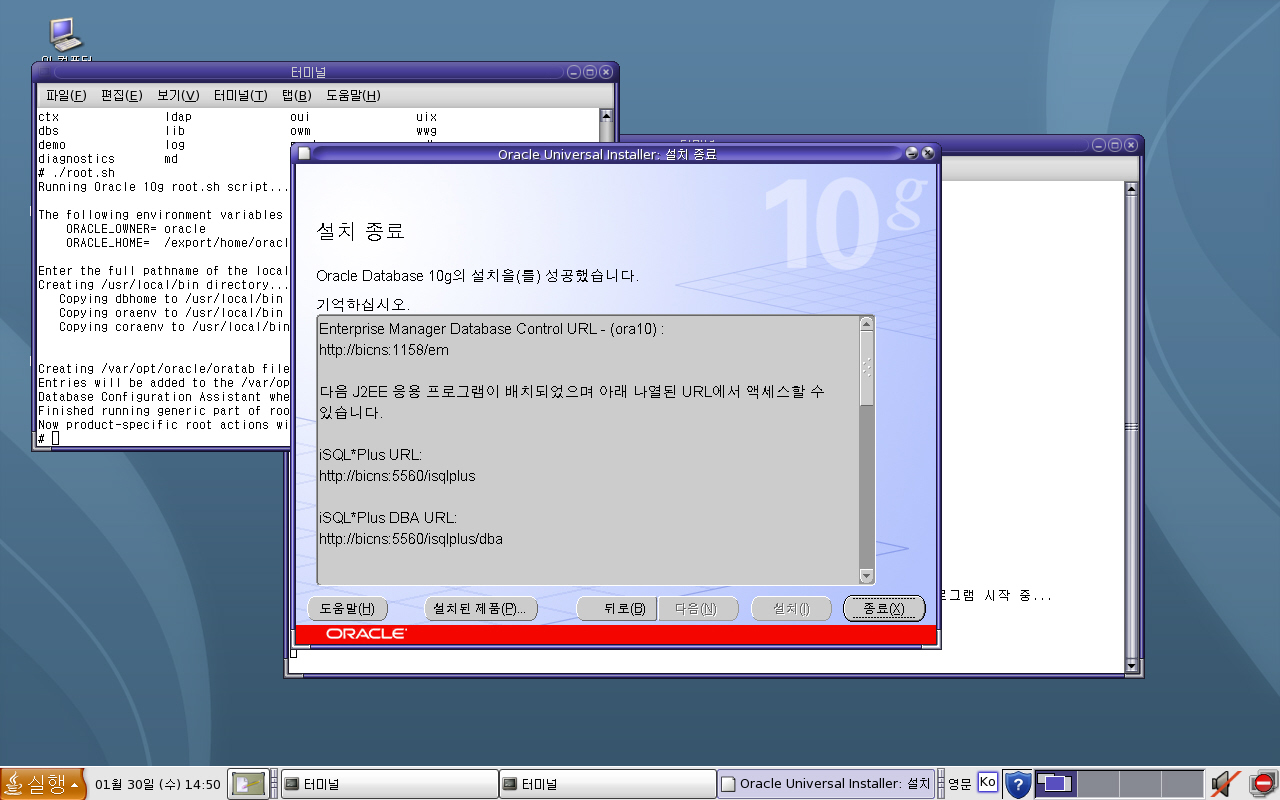Click the ORACLE_OWNER= oracle line in terminal
Image resolution: width=1280 pixels, height=800 pixels.
[x=136, y=229]
